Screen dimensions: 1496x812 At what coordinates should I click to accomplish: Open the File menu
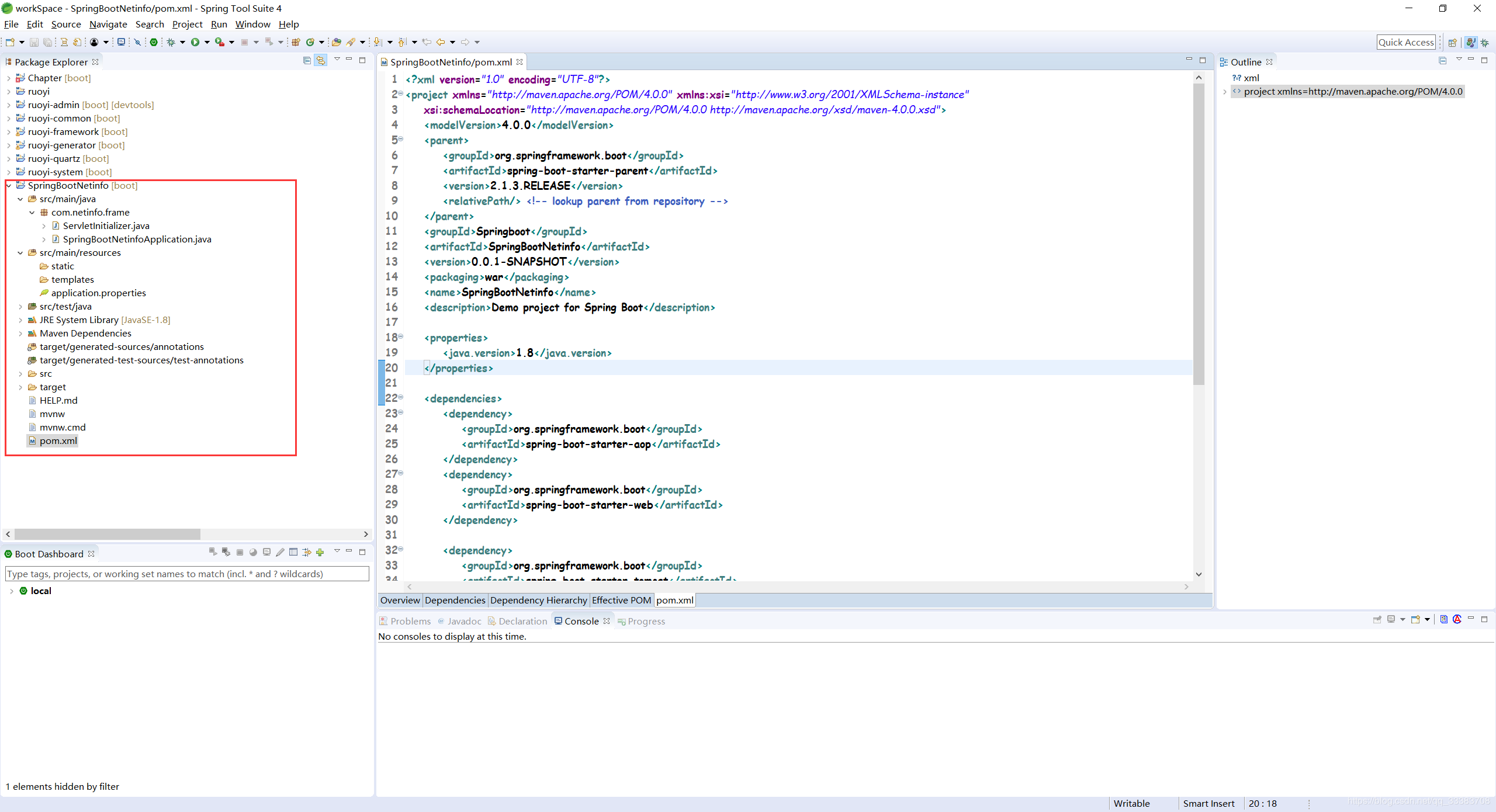coord(11,24)
